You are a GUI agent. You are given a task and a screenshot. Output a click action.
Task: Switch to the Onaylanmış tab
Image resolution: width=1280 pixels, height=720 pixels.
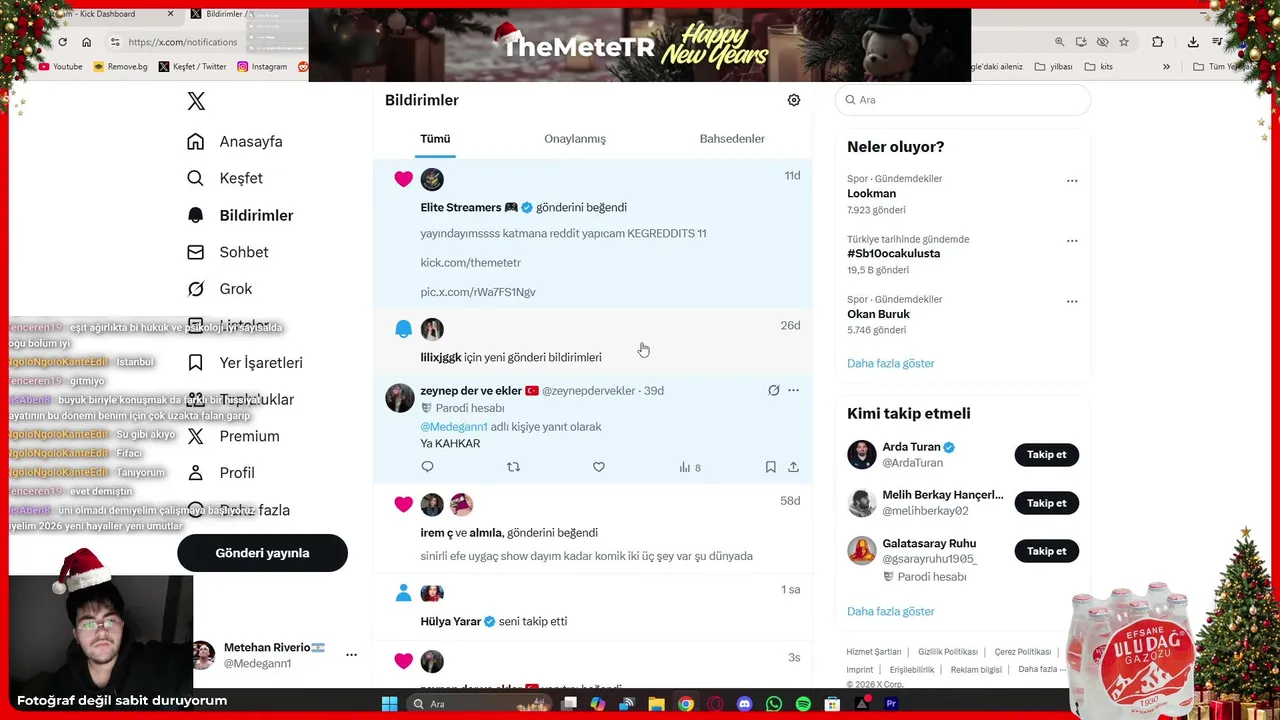(575, 139)
